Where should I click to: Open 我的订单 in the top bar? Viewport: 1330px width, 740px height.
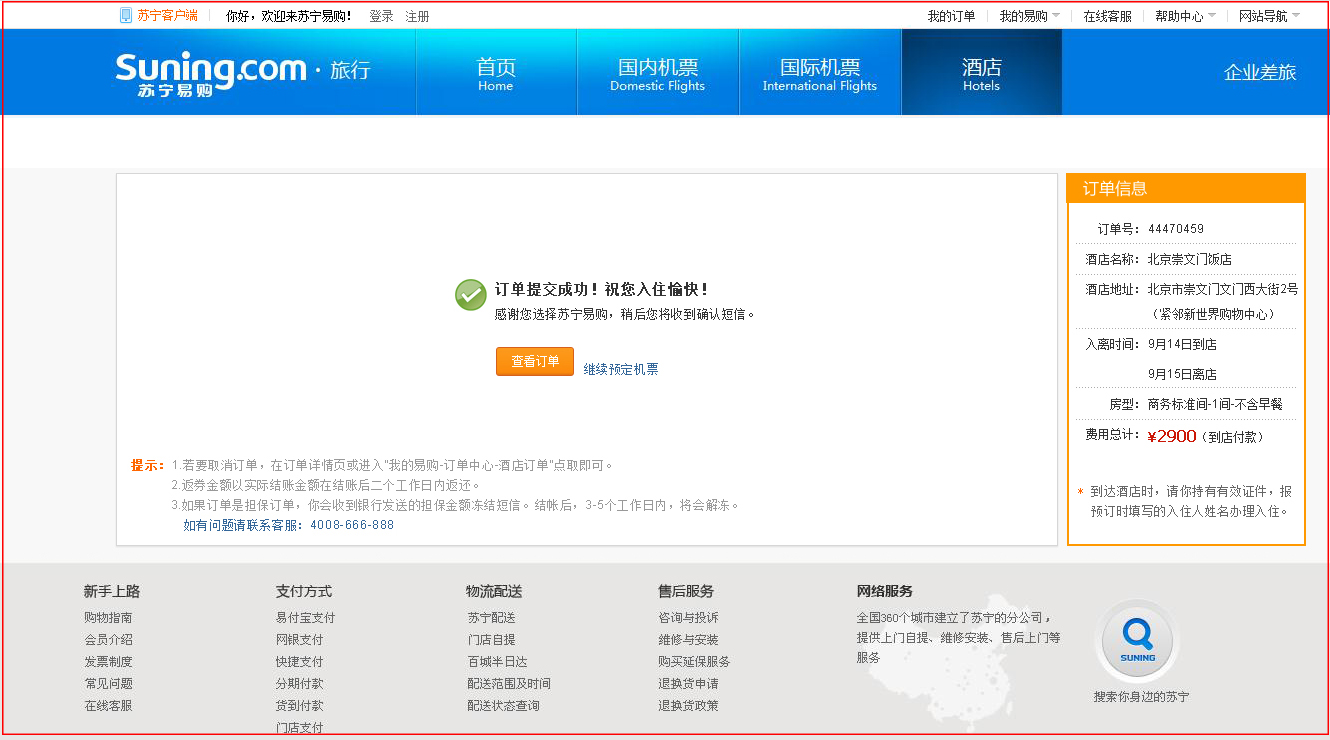951,16
